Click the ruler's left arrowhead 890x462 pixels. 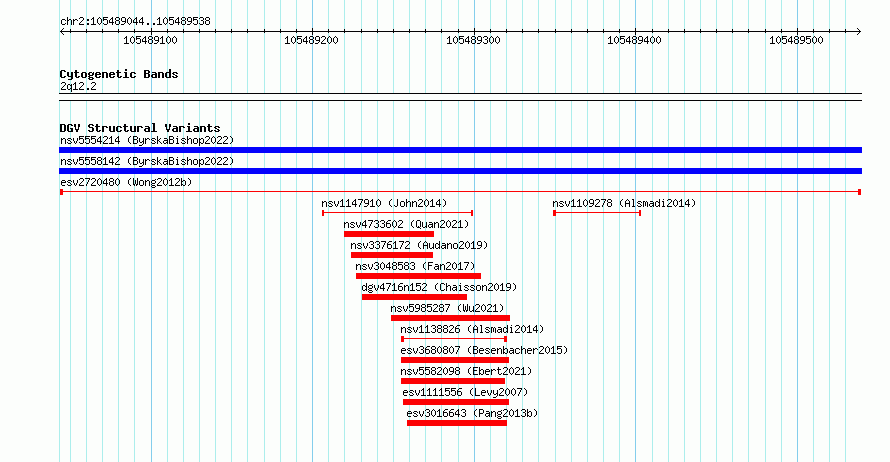(62, 32)
